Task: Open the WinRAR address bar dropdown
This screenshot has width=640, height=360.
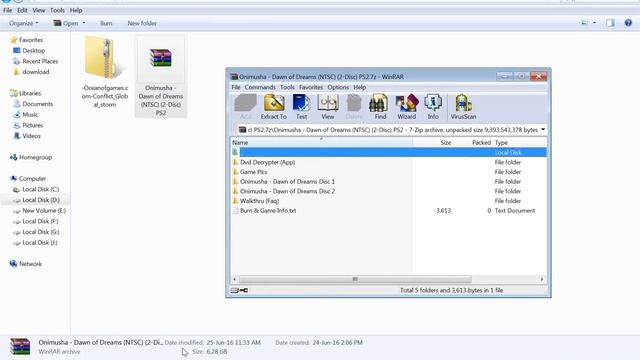Action: 543,130
